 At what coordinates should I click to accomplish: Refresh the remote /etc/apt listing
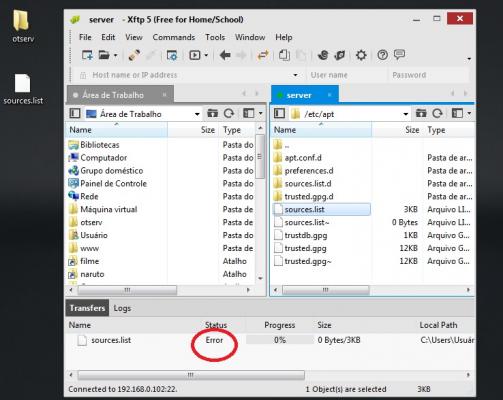[437, 113]
